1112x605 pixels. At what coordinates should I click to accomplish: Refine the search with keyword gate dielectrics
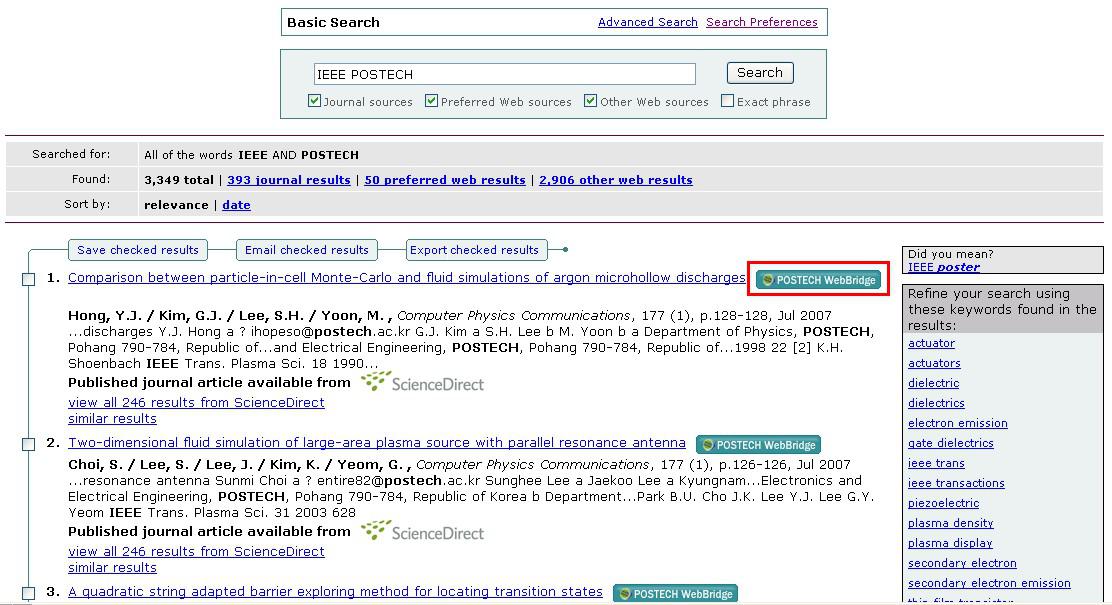tap(950, 443)
